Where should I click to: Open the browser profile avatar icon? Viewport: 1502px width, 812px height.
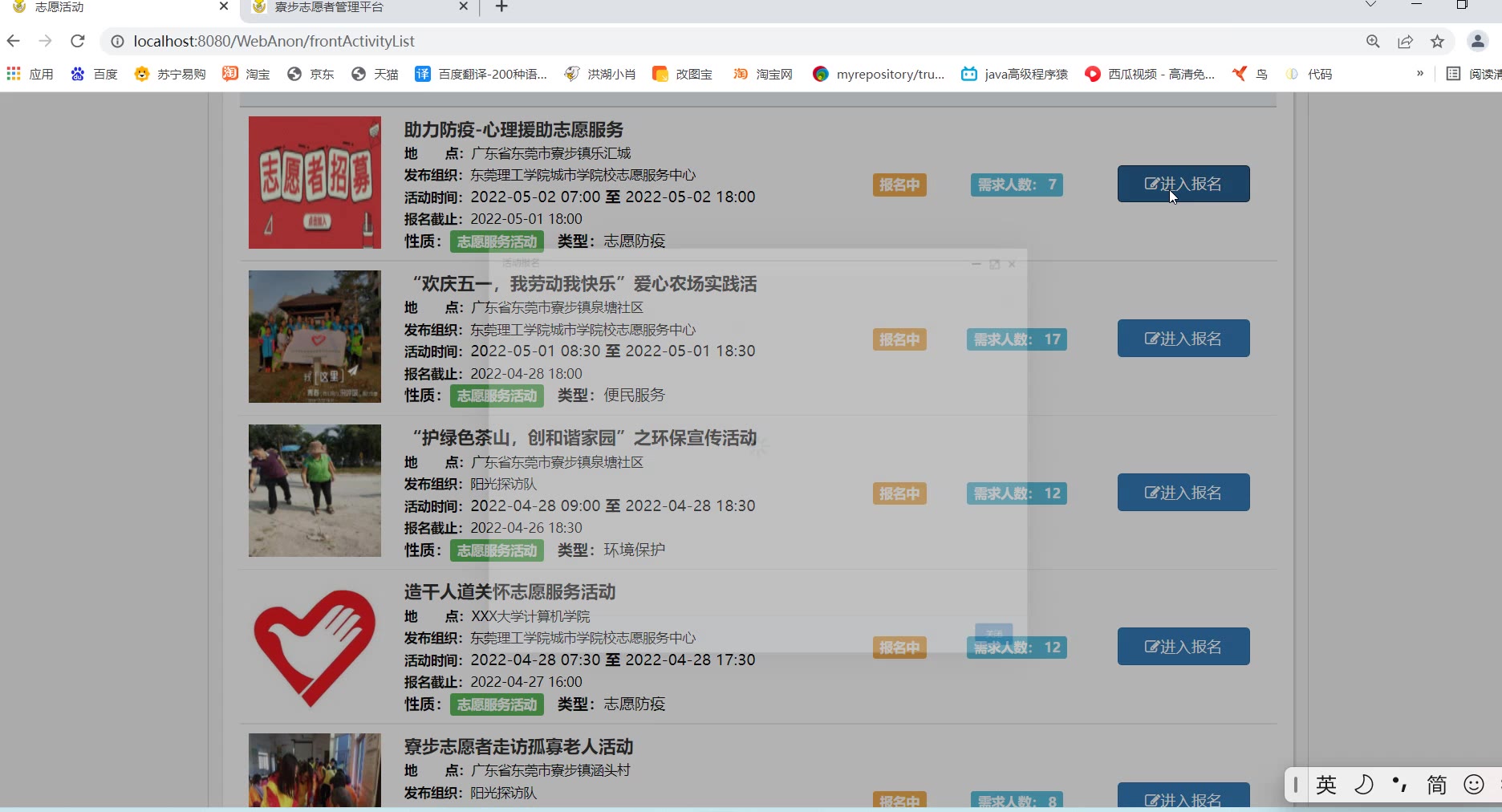[x=1477, y=41]
